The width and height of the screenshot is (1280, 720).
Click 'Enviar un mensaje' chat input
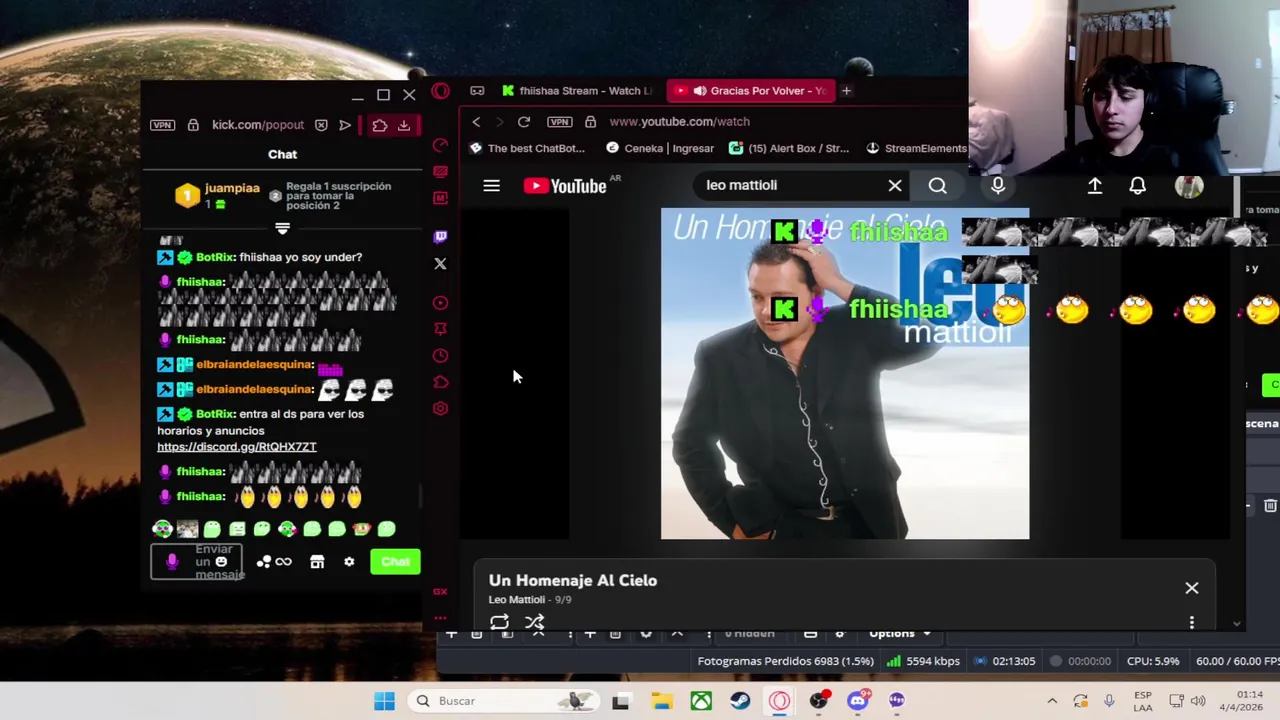198,562
